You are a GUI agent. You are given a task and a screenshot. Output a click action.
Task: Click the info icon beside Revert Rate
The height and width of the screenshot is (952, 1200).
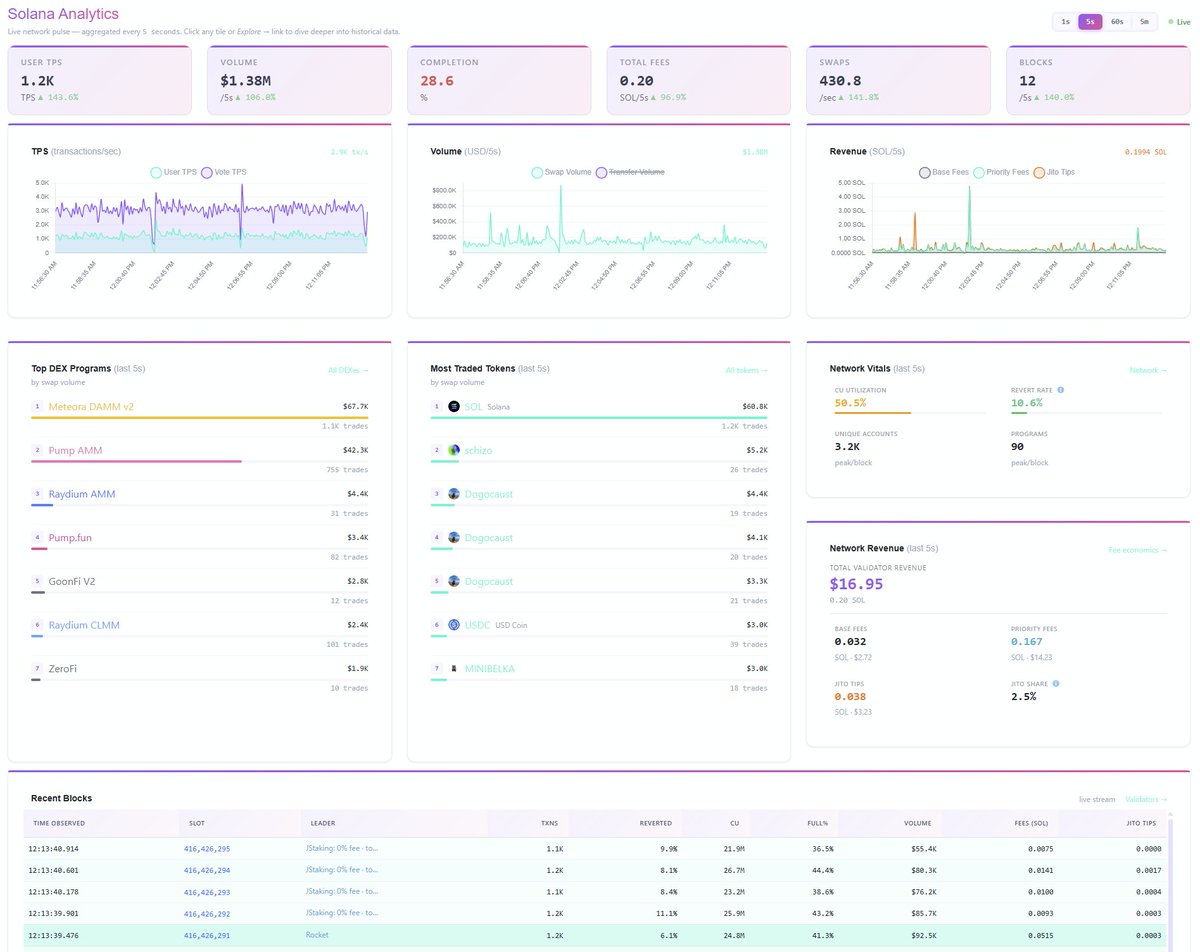[x=1060, y=390]
